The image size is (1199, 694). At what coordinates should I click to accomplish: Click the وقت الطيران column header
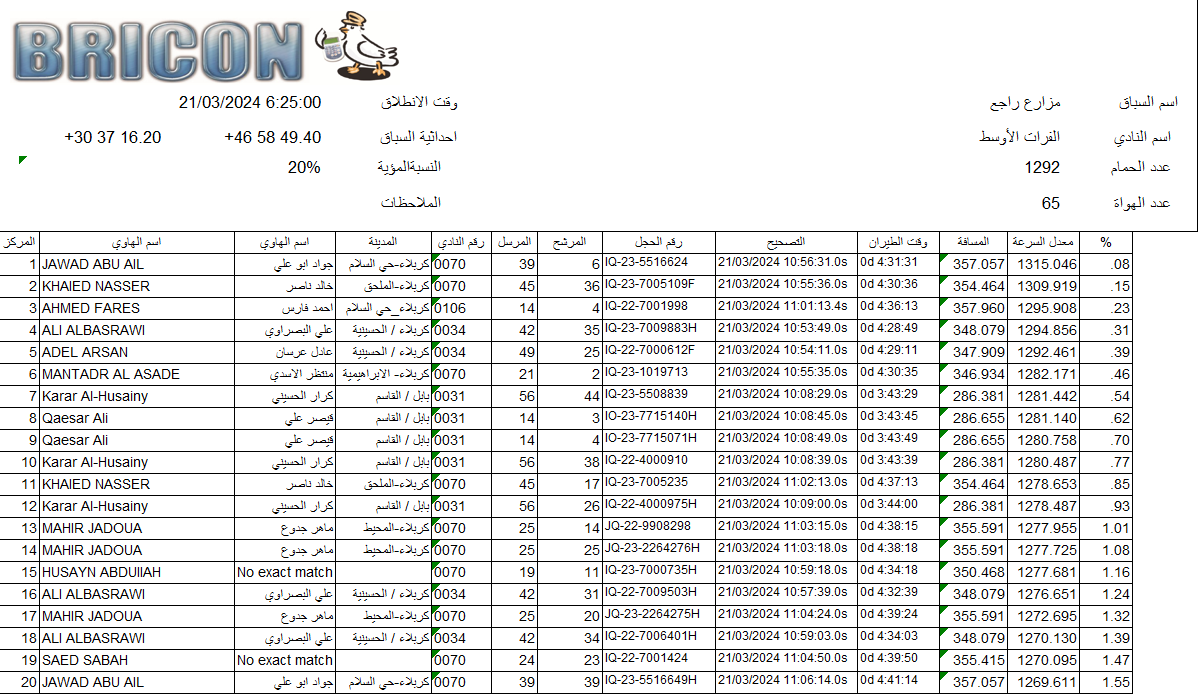(x=897, y=242)
